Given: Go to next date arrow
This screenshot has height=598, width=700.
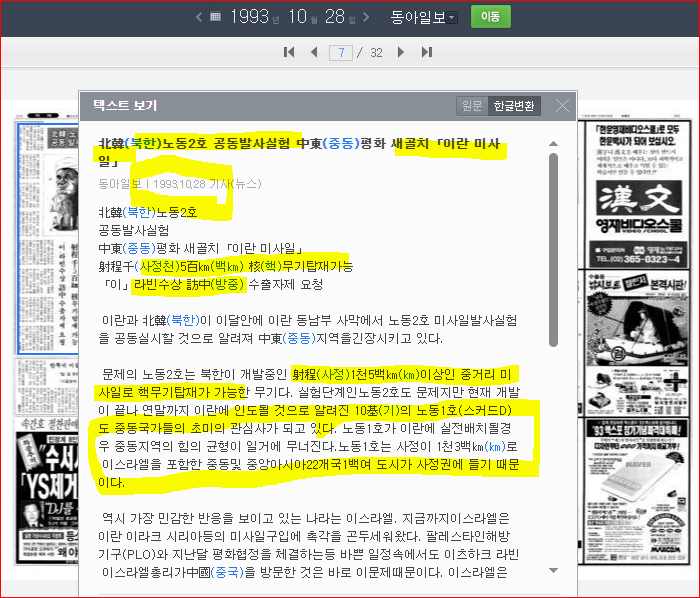Looking at the screenshot, I should pos(366,17).
